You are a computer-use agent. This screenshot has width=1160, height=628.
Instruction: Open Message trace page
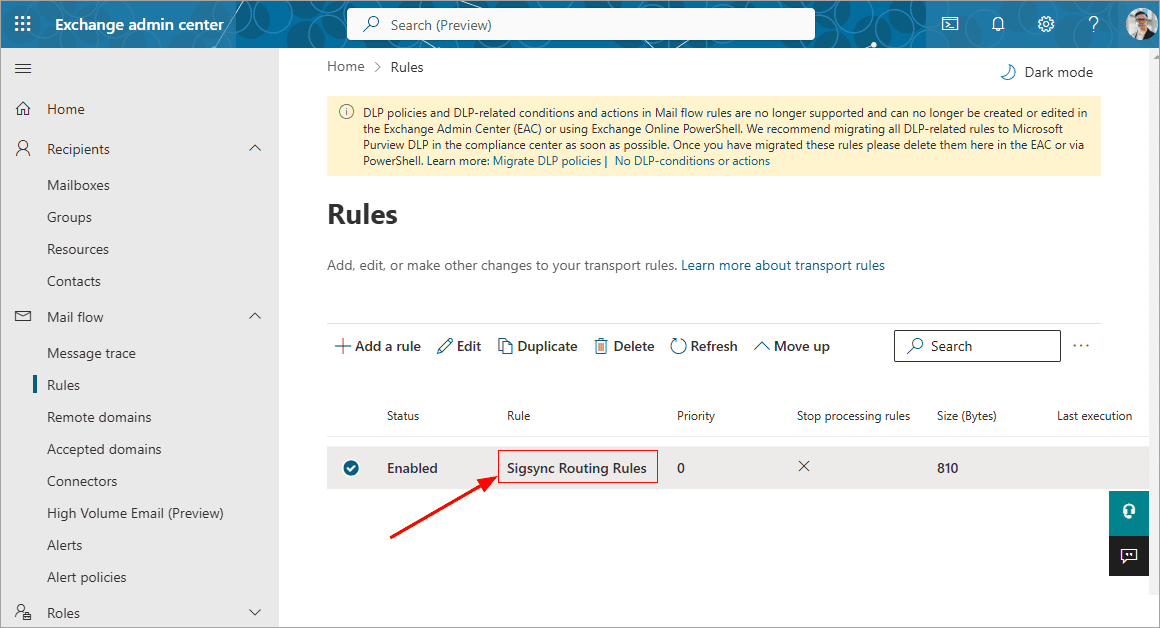tap(92, 353)
